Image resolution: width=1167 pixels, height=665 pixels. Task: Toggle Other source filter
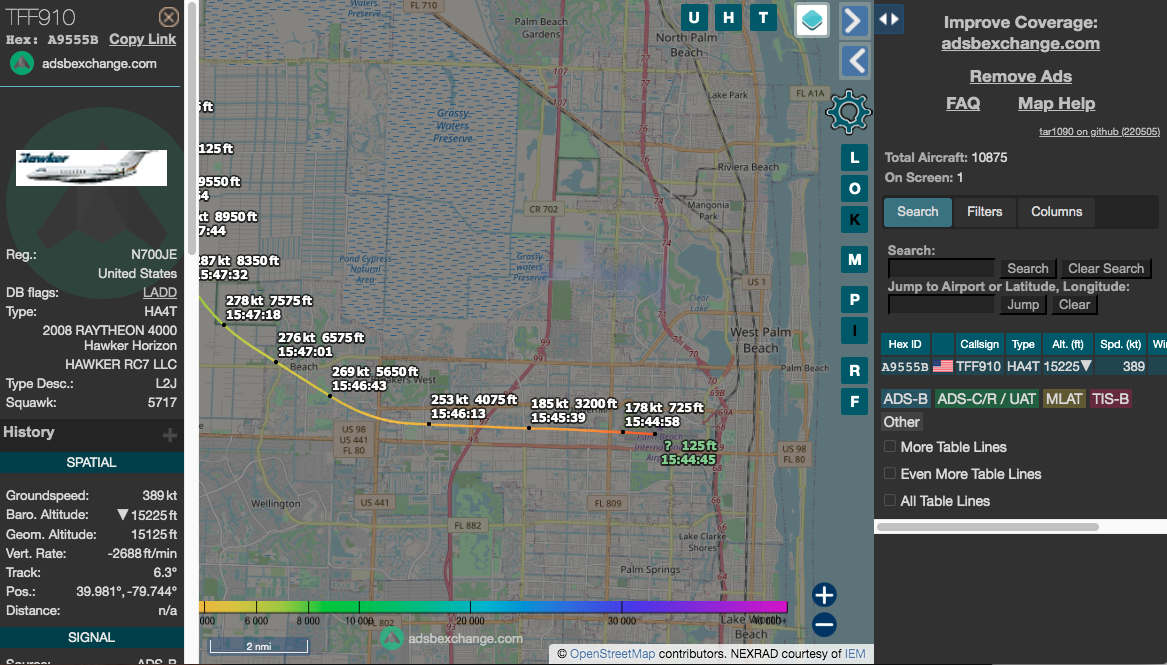point(901,422)
